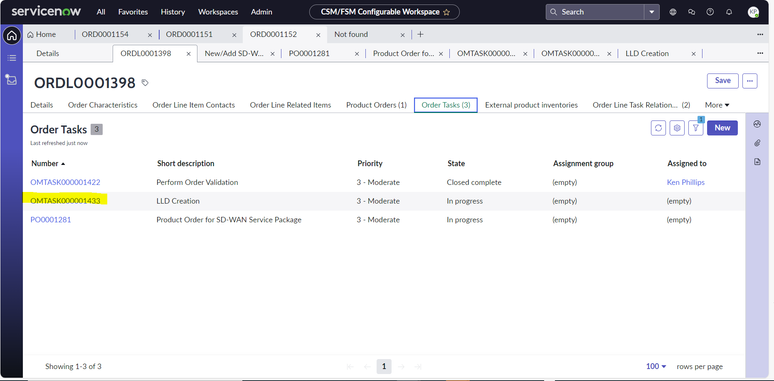The image size is (774, 381).
Task: Switch to the ORD0001152 tab
Action: pos(273,35)
